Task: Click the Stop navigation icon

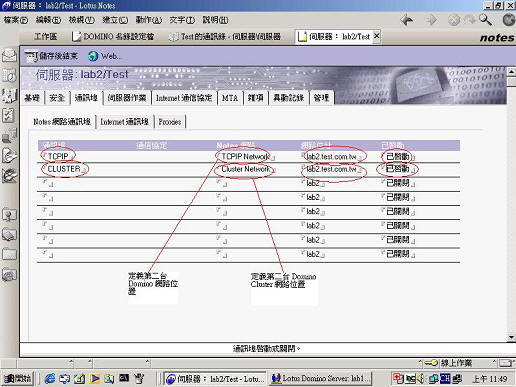Action: (x=453, y=20)
